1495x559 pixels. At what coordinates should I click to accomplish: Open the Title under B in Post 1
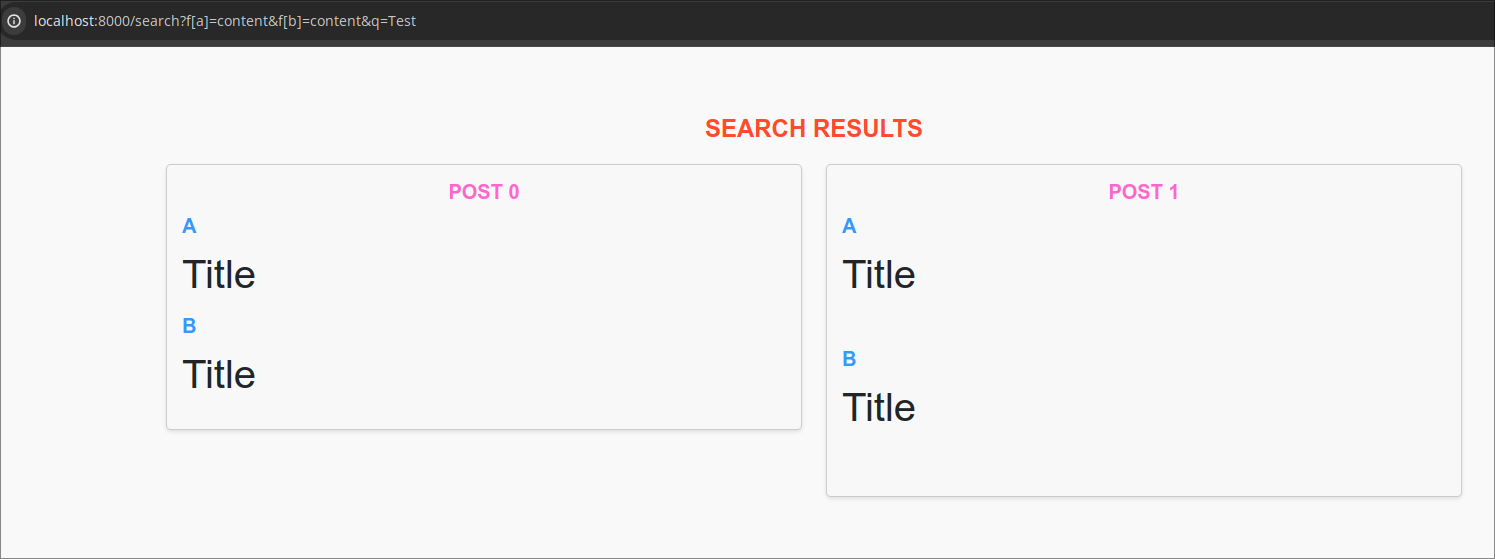(x=879, y=407)
